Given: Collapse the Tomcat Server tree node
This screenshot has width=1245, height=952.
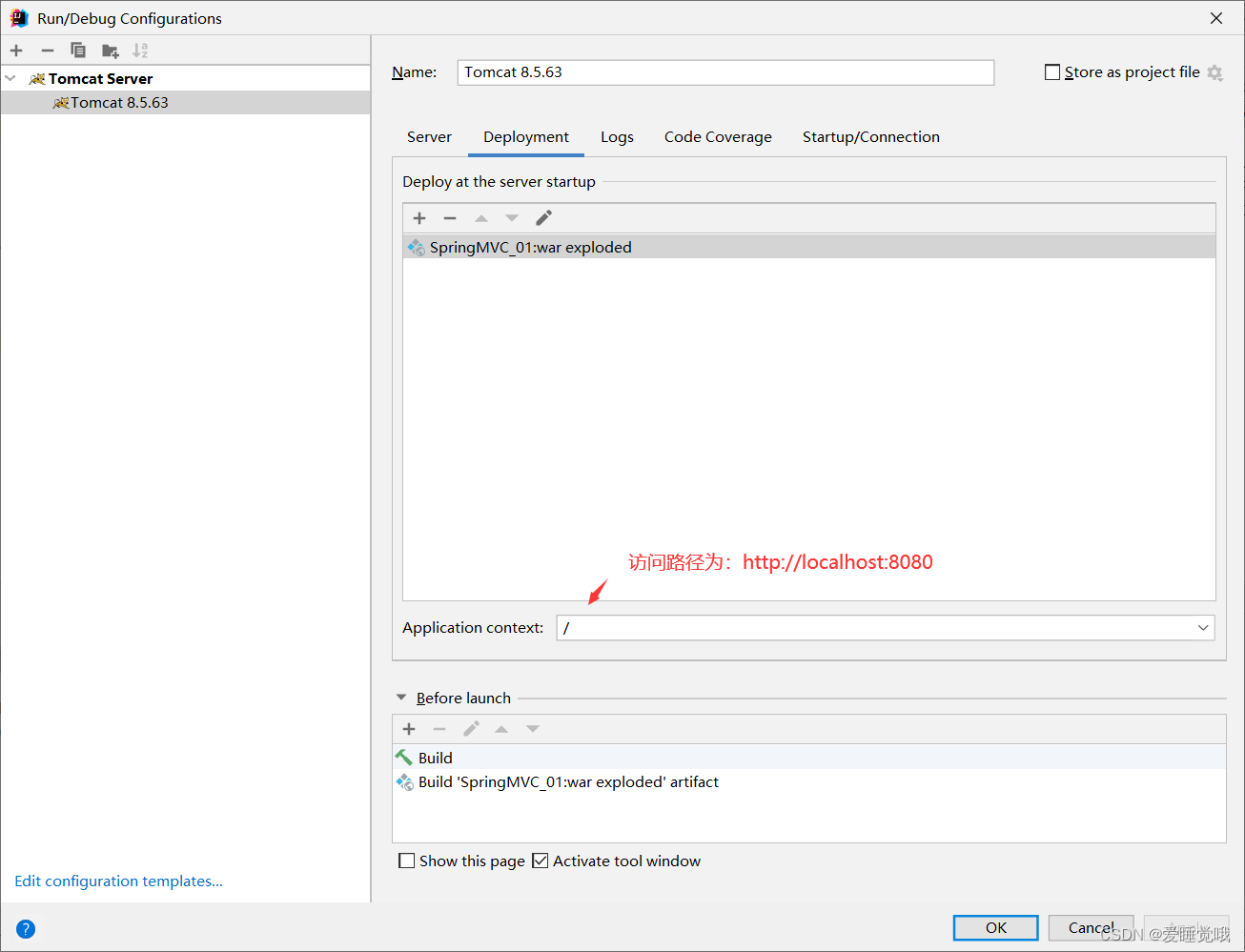Looking at the screenshot, I should coord(10,78).
